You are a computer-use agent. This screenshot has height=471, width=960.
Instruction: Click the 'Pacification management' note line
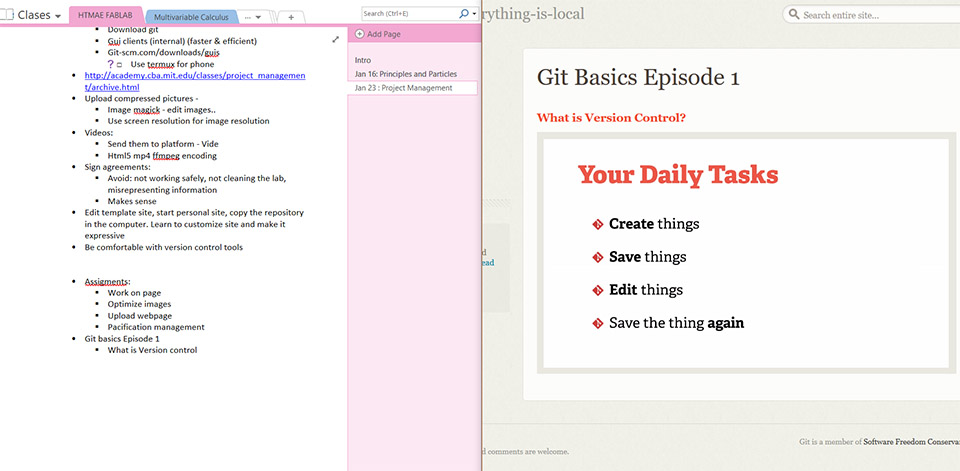click(156, 327)
